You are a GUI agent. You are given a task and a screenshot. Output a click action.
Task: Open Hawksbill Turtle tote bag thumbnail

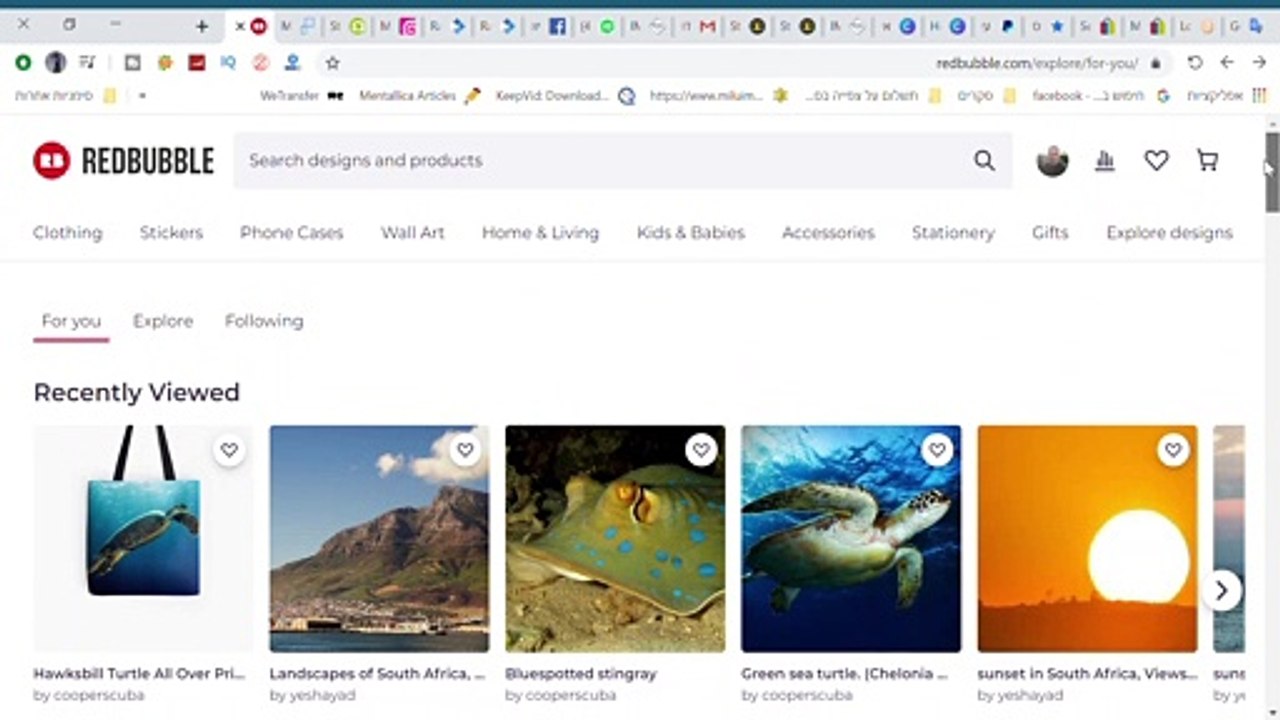coord(143,539)
